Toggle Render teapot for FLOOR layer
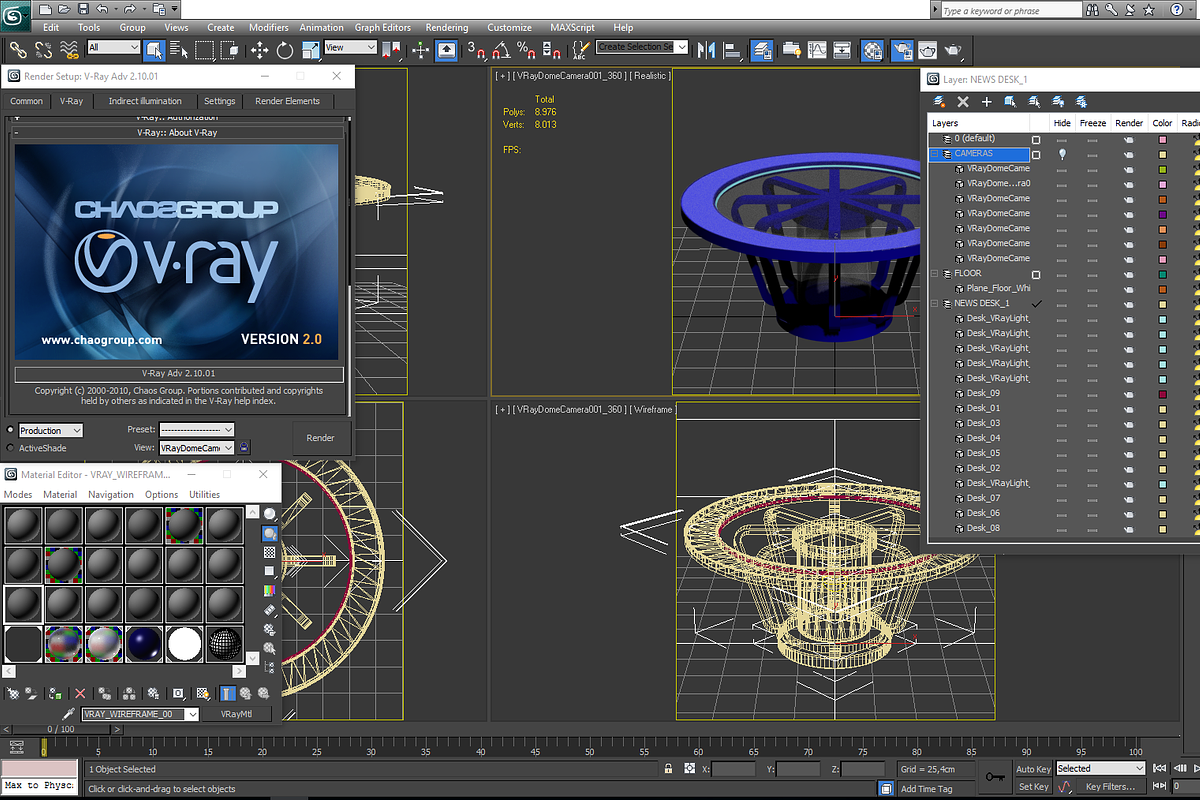 tap(1128, 273)
